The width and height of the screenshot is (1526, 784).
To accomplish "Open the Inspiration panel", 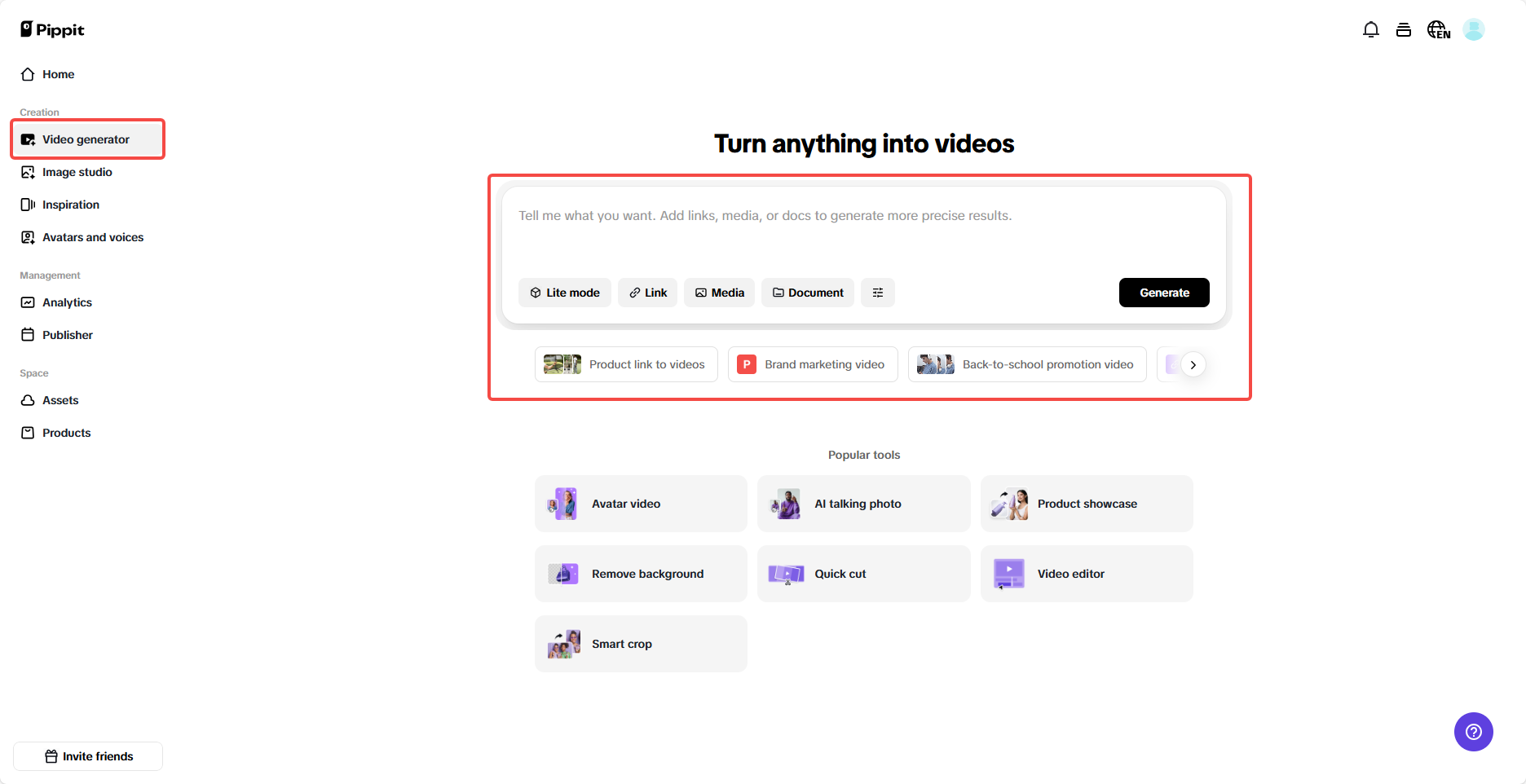I will coord(71,205).
